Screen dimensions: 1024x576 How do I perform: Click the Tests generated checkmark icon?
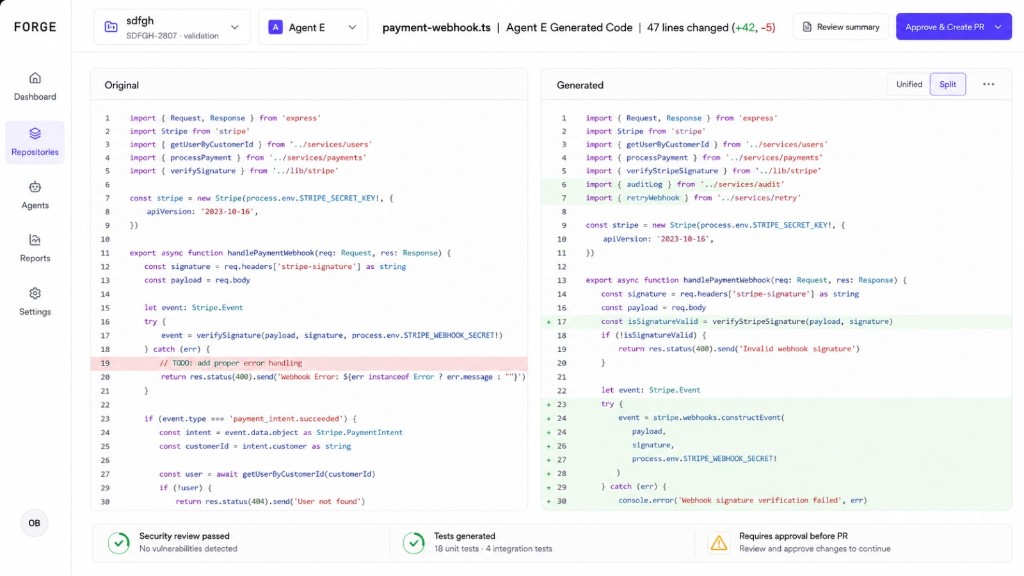pos(414,543)
